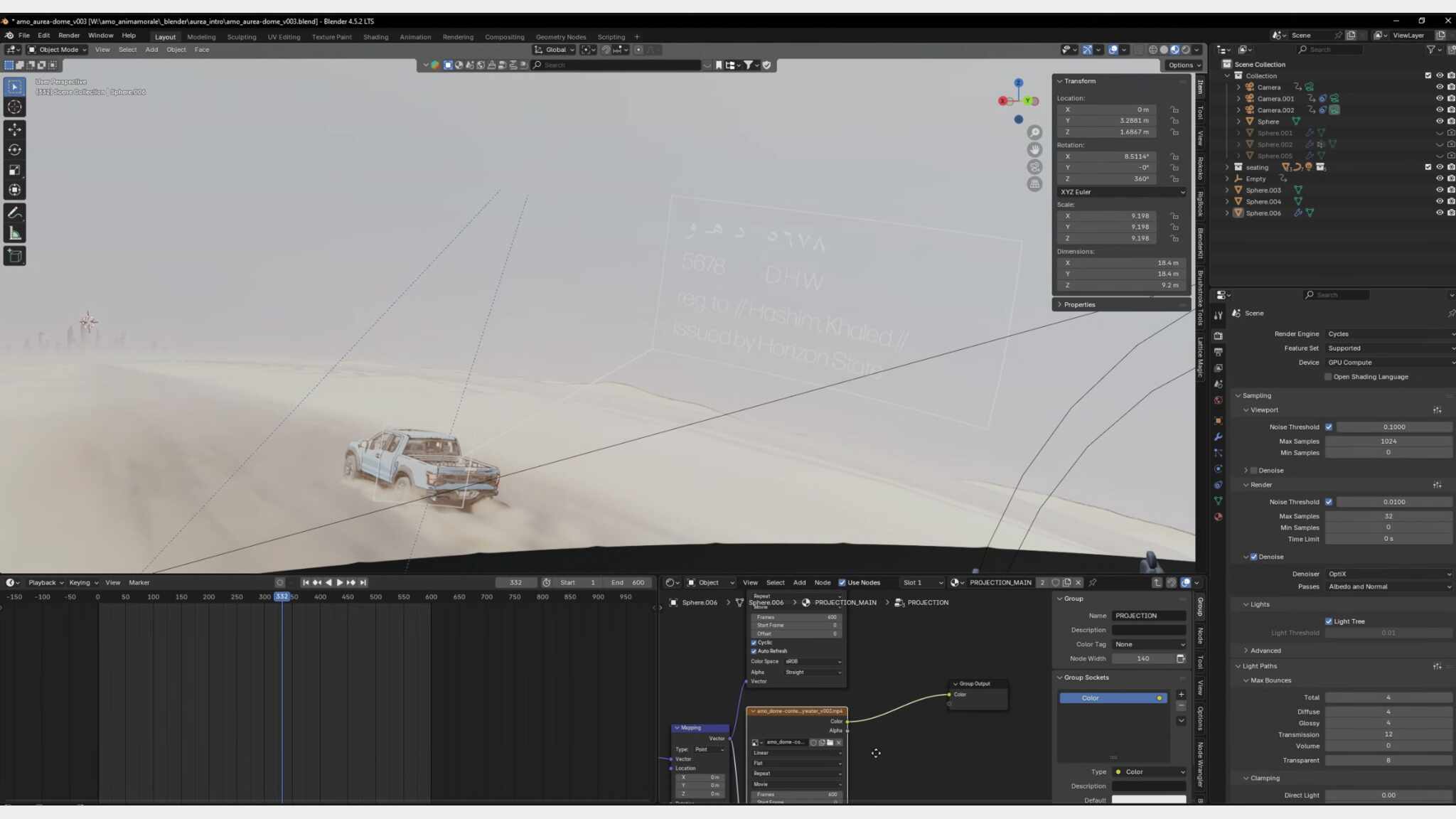This screenshot has height=819, width=1456.
Task: Uncheck Use Nodes in the node editor
Action: [x=842, y=582]
